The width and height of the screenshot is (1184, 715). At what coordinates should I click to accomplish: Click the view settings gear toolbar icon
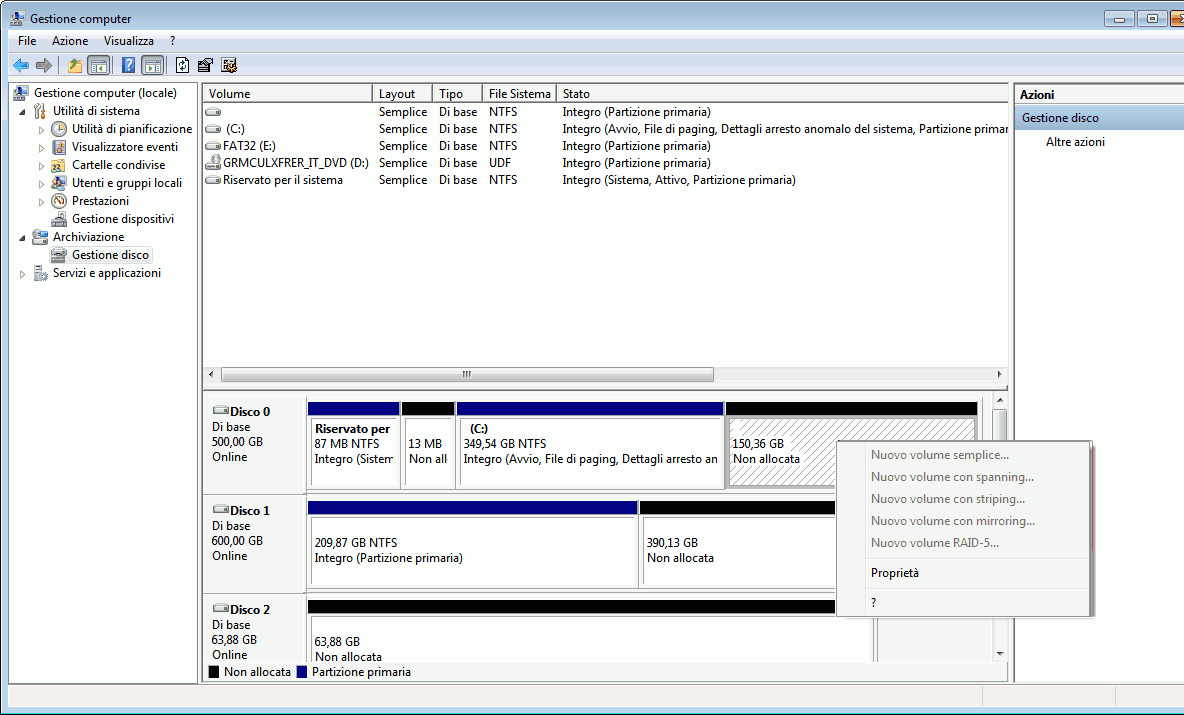pos(230,66)
